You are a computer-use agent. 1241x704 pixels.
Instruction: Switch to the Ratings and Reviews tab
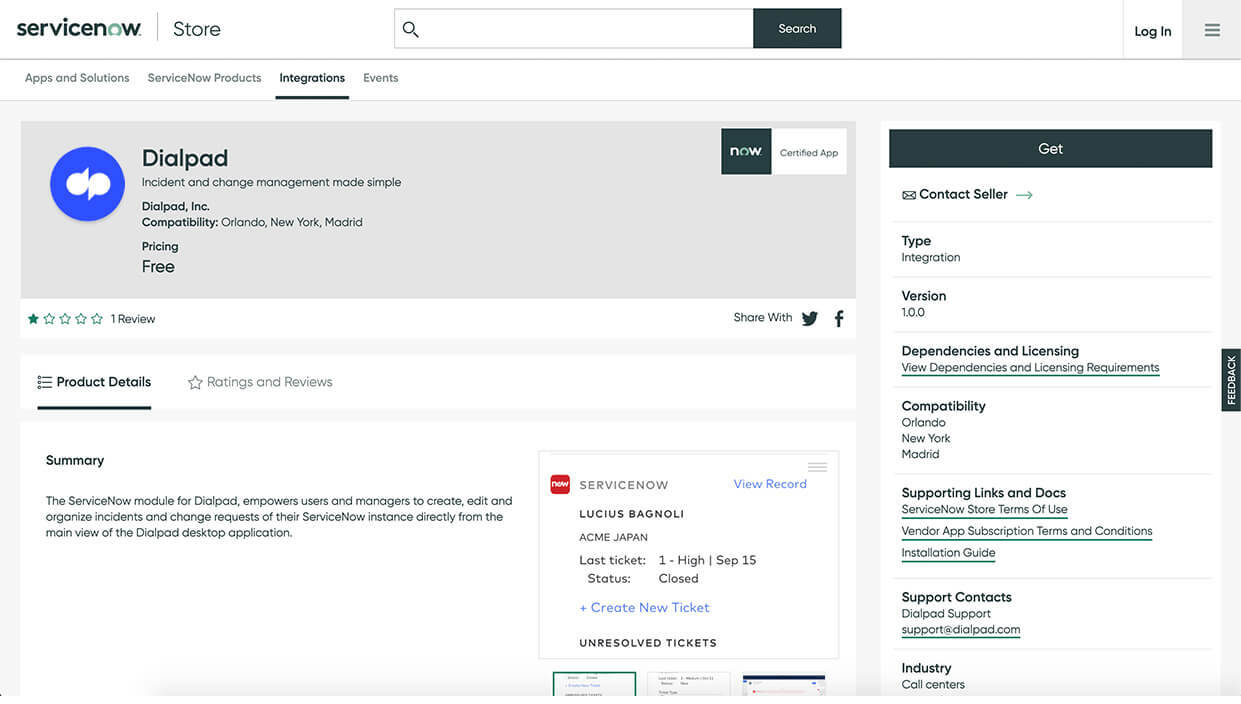260,382
